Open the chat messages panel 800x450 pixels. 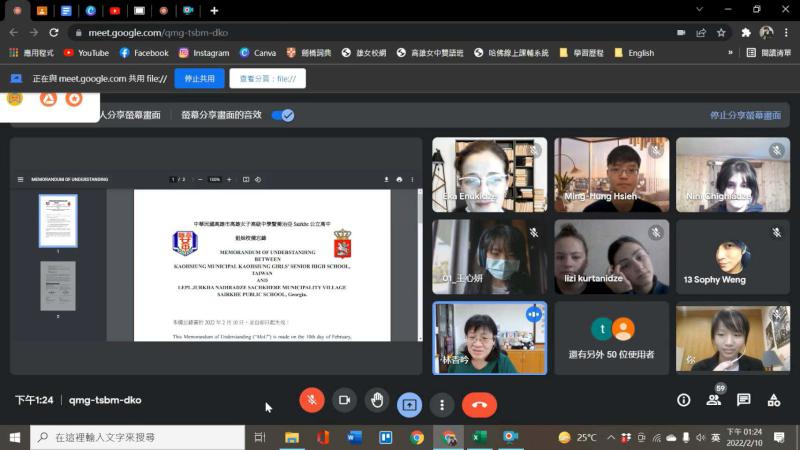[x=744, y=400]
